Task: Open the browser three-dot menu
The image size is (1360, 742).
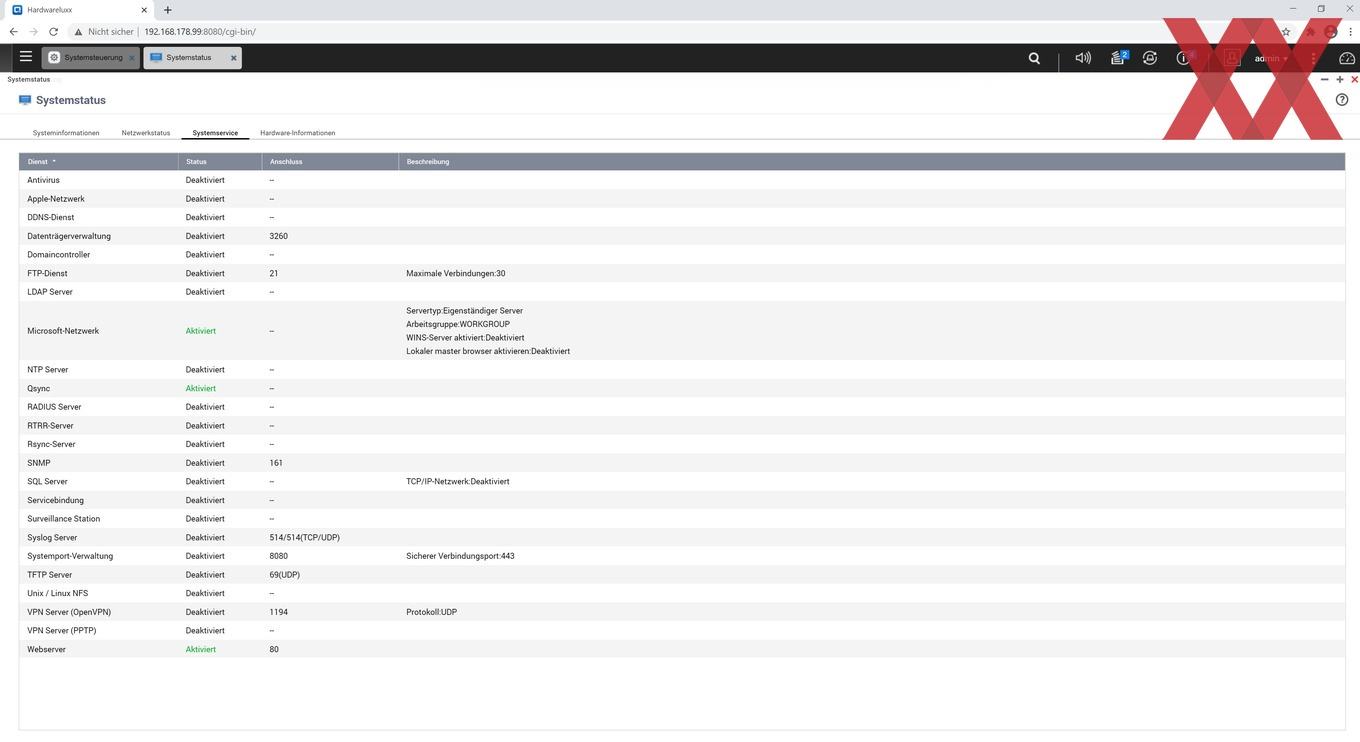Action: tap(1350, 32)
